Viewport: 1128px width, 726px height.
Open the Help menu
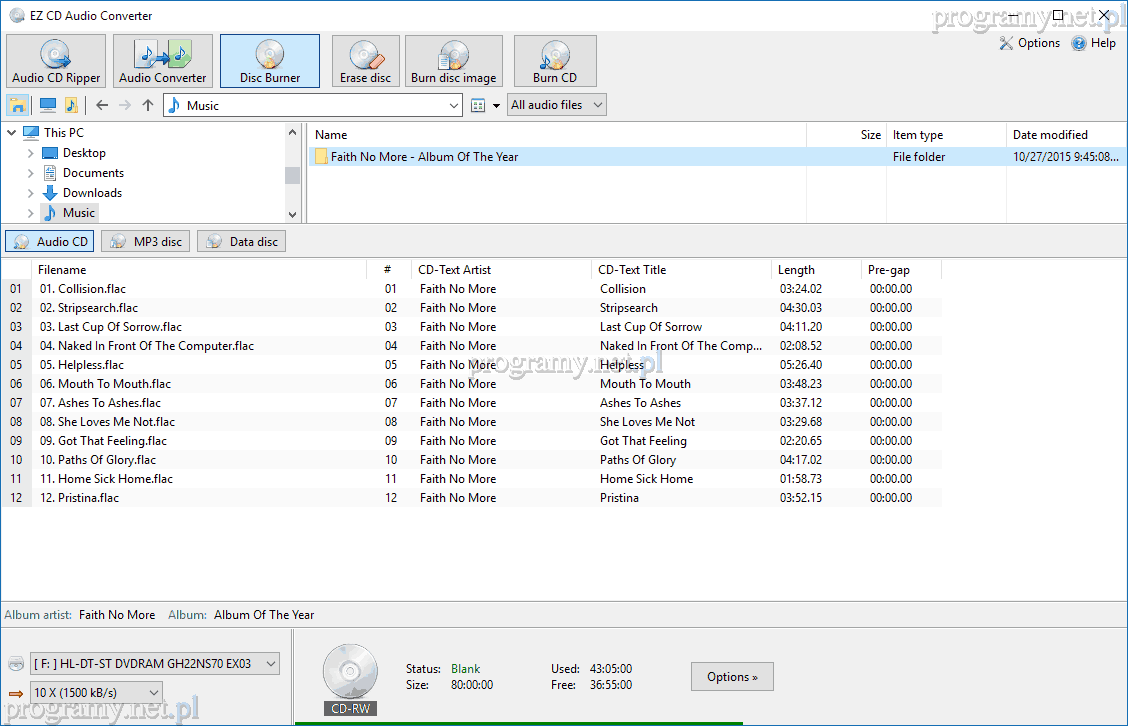pos(1093,43)
